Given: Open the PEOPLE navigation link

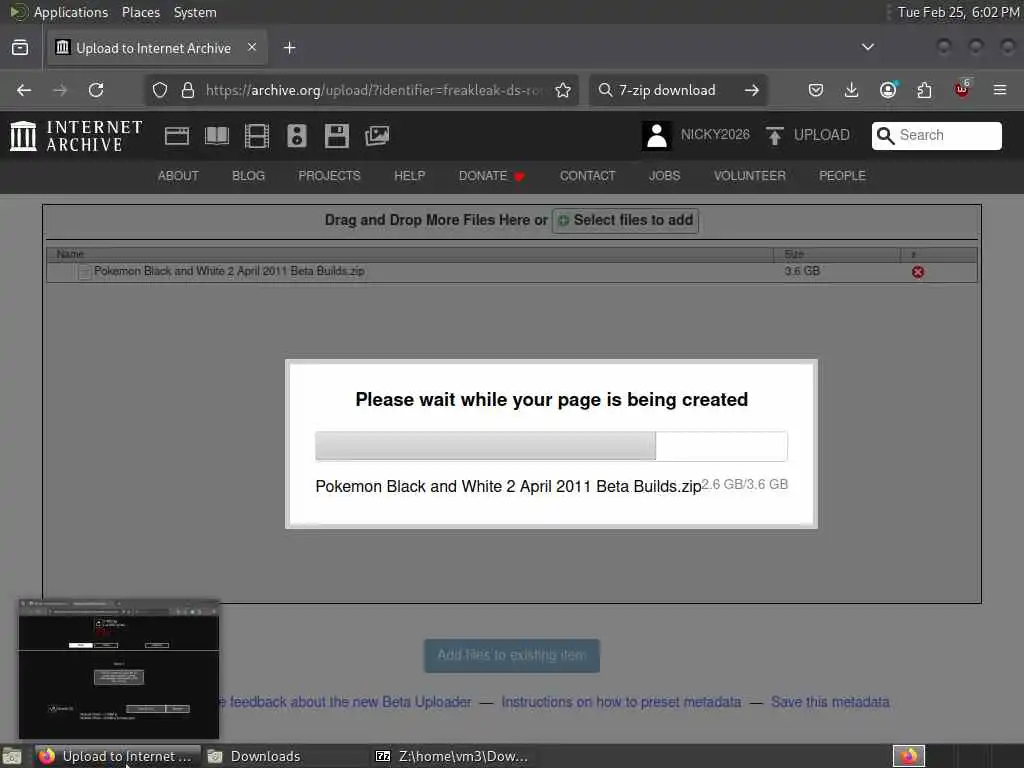Looking at the screenshot, I should click(842, 176).
